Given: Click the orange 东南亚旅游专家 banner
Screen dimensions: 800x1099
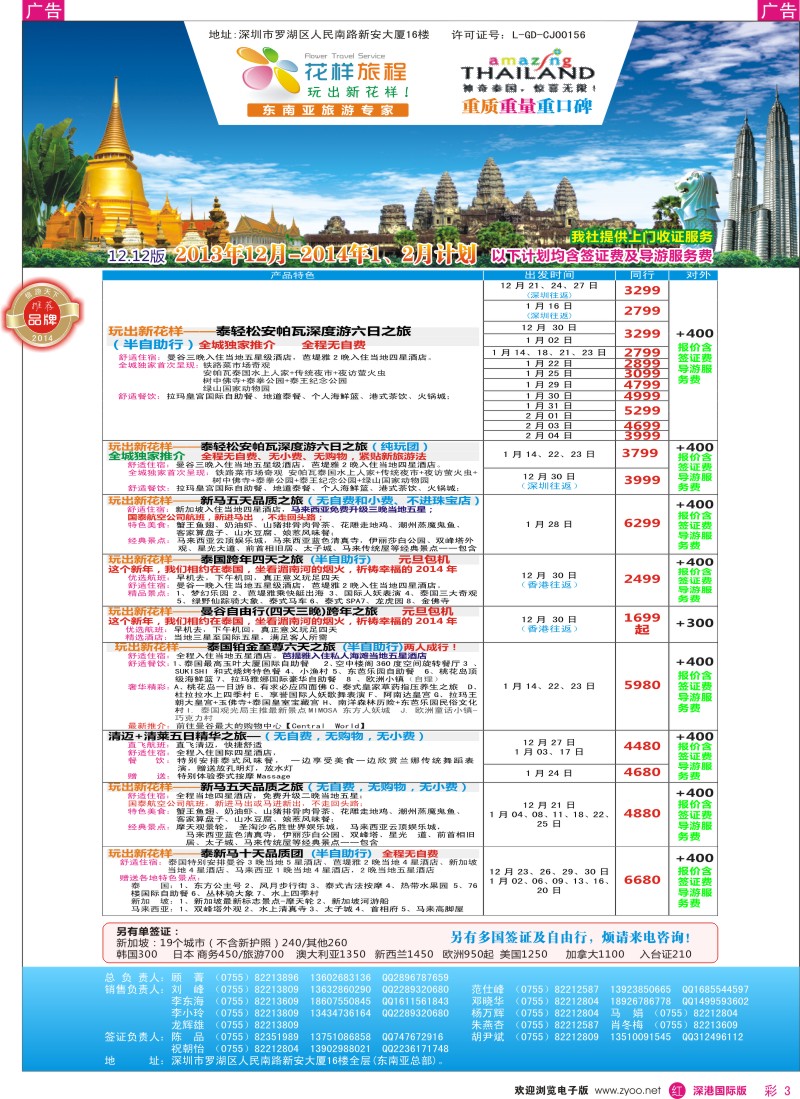Looking at the screenshot, I should pyautogui.click(x=327, y=110).
